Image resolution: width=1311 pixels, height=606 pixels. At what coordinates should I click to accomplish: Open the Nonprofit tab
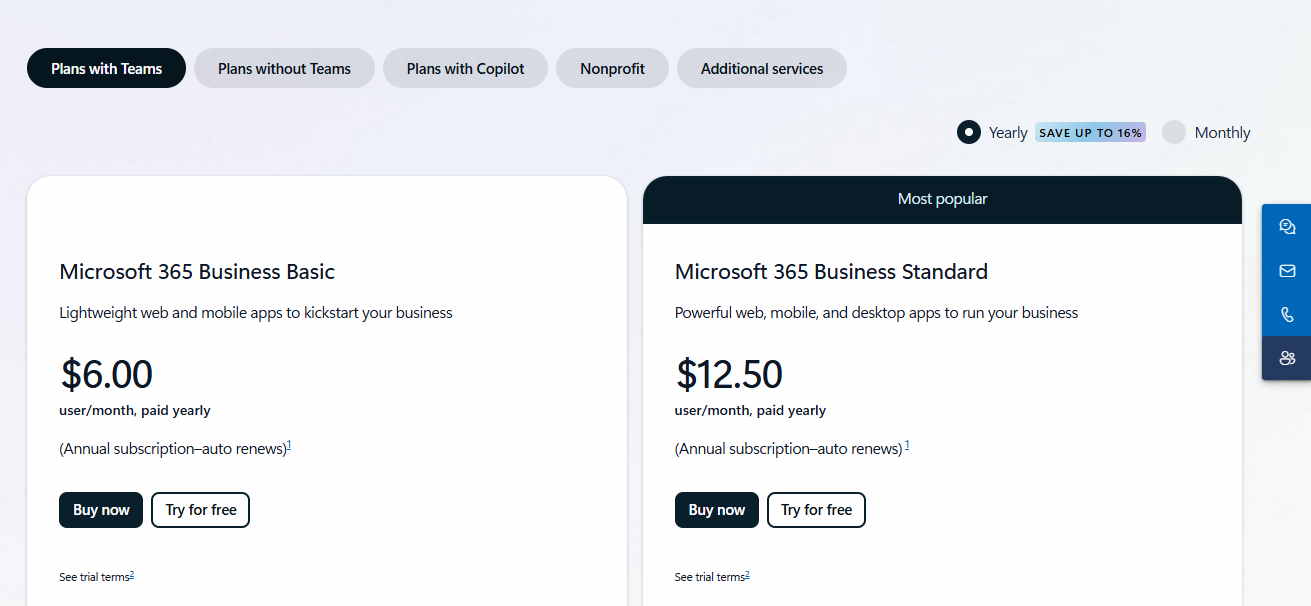click(612, 68)
